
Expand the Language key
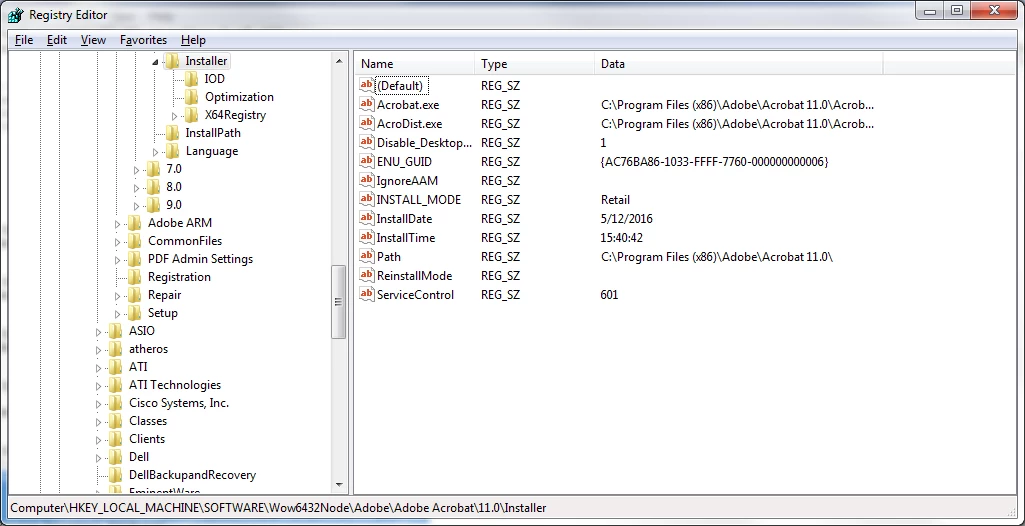click(x=155, y=152)
